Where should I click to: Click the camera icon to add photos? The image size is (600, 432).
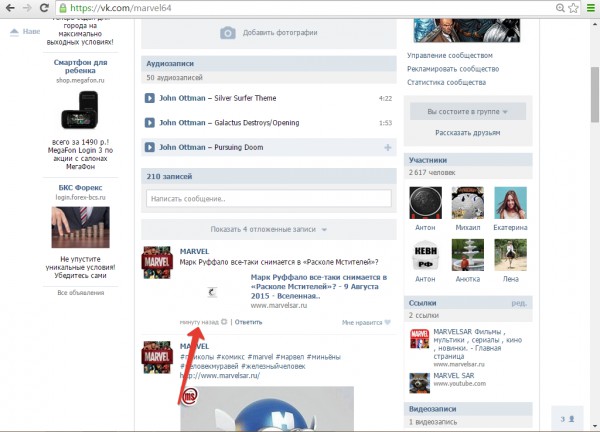click(x=228, y=33)
